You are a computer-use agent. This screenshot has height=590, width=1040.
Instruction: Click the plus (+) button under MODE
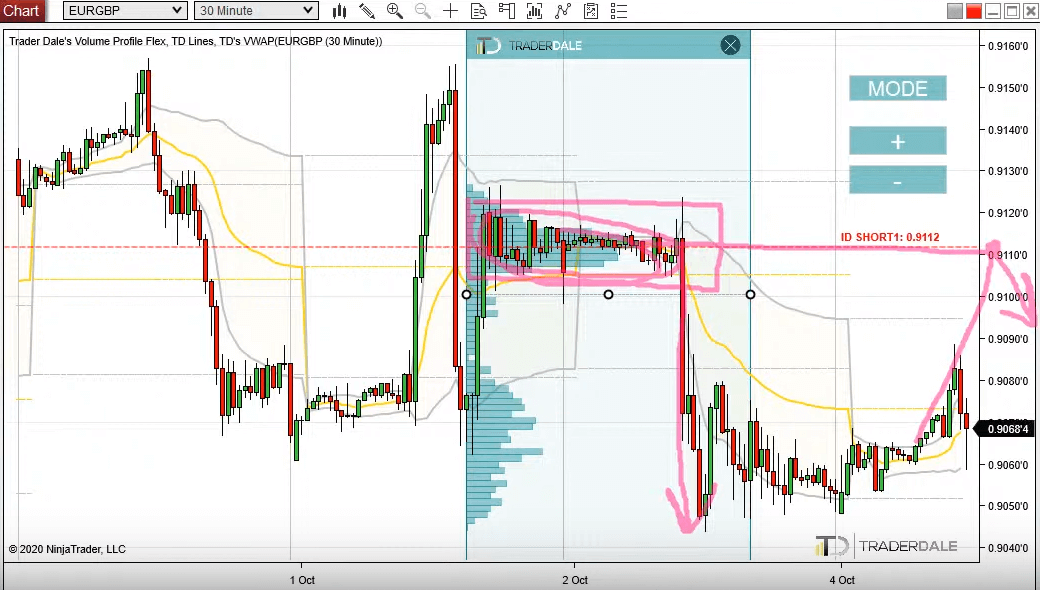(x=897, y=141)
